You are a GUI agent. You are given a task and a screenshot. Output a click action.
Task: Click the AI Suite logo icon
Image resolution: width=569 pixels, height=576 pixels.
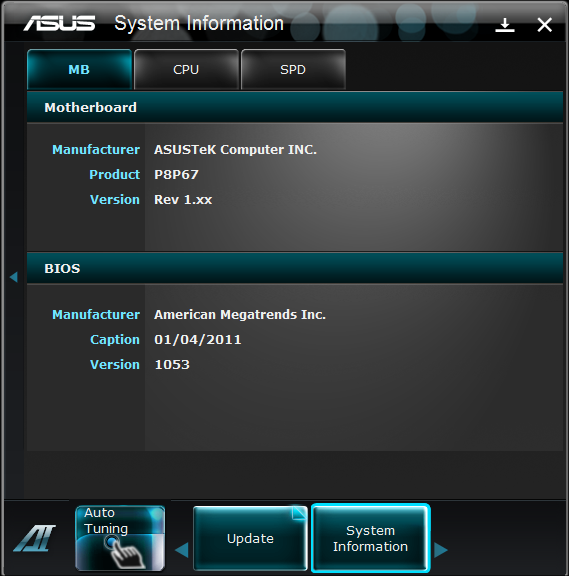tap(35, 538)
